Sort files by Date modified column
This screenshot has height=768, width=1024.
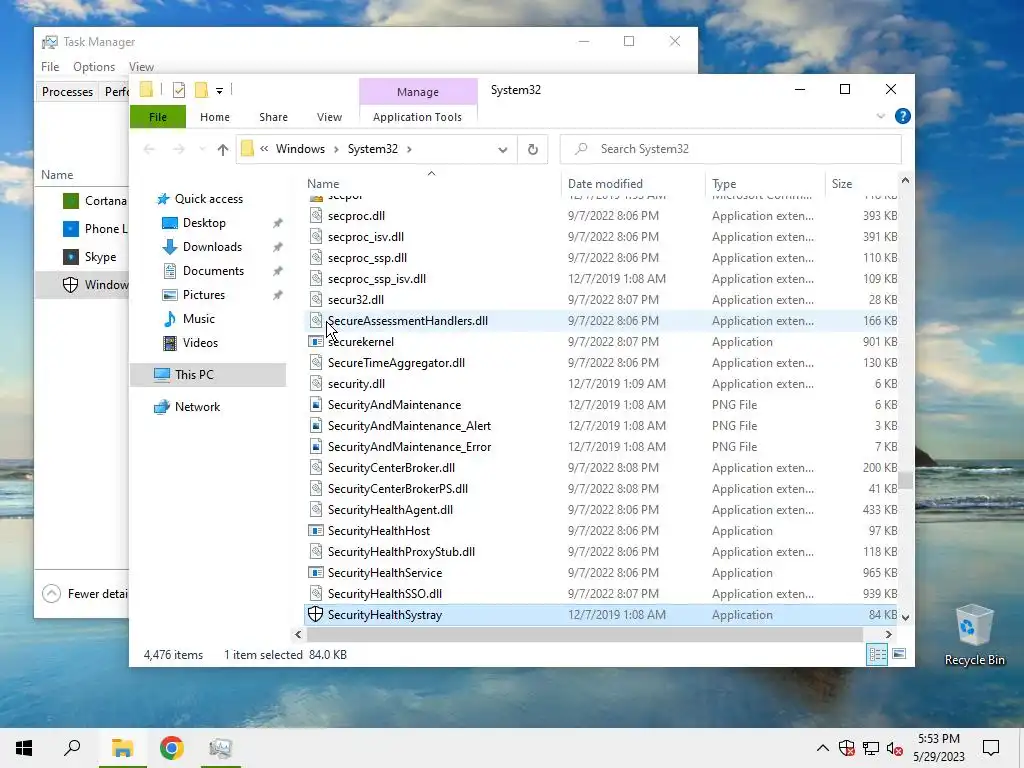(632, 184)
